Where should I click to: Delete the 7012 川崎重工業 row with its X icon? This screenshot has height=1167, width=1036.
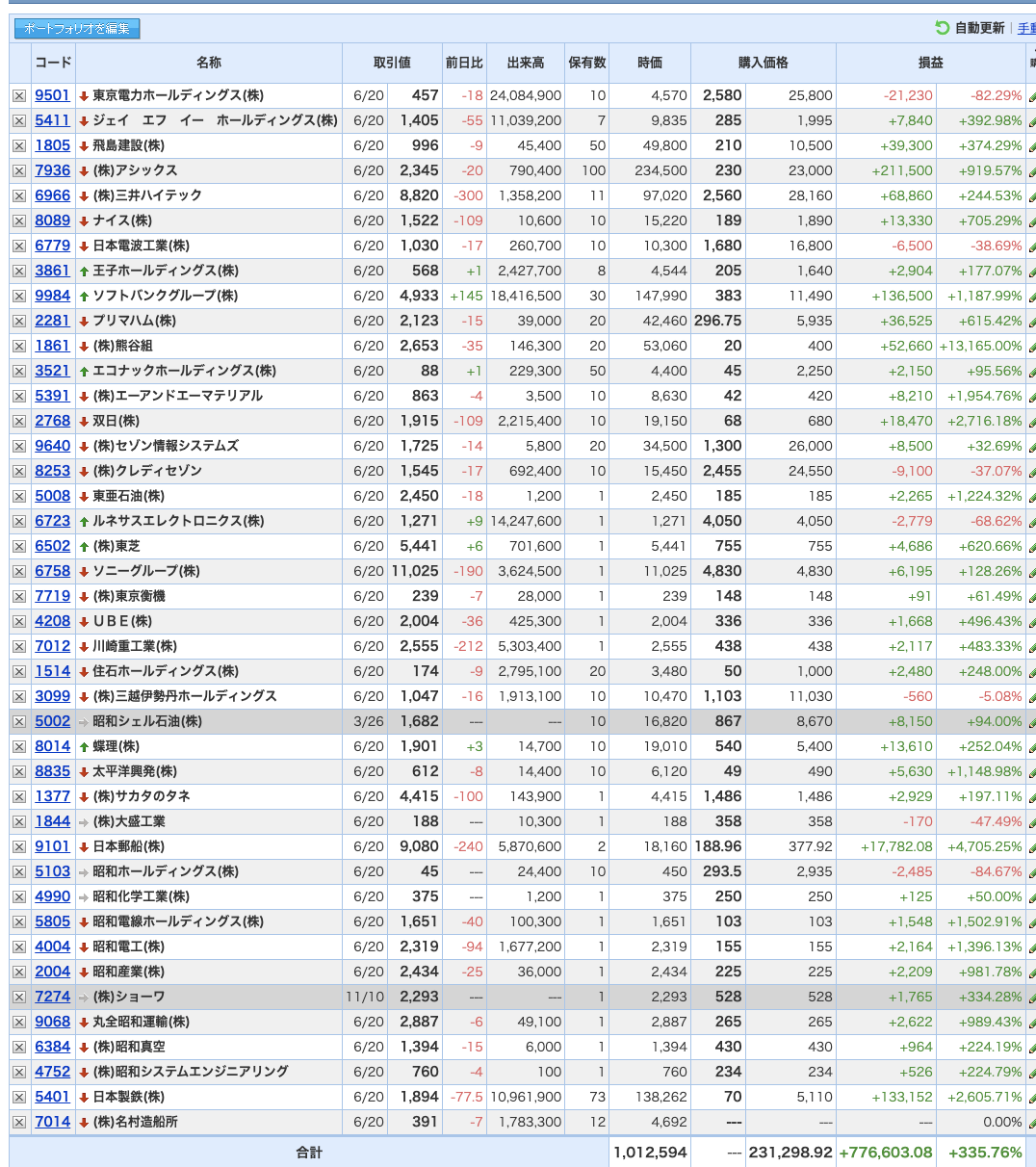[x=19, y=647]
